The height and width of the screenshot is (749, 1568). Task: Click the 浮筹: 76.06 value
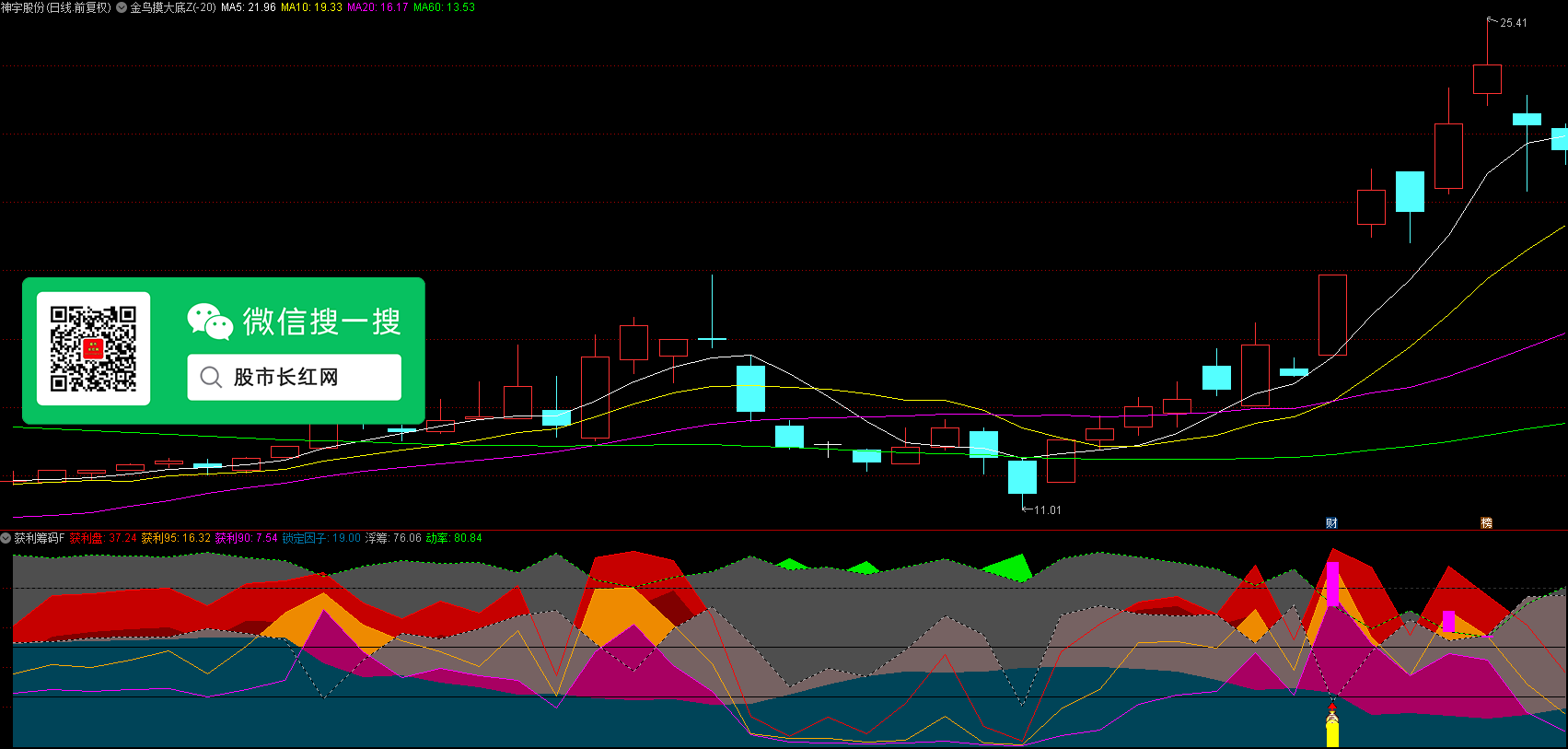pyautogui.click(x=393, y=538)
